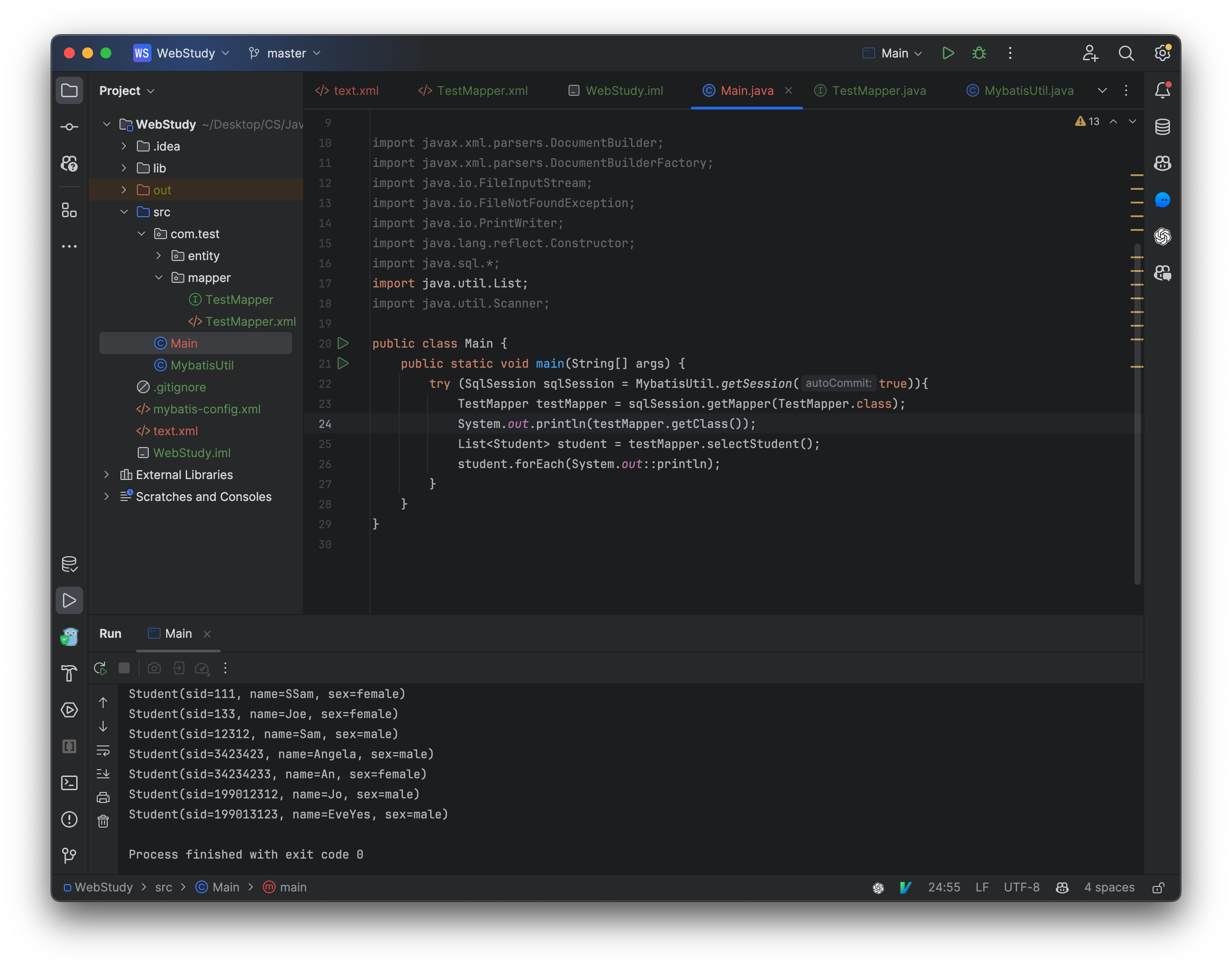
Task: Click the Run tool window icon
Action: click(70, 600)
